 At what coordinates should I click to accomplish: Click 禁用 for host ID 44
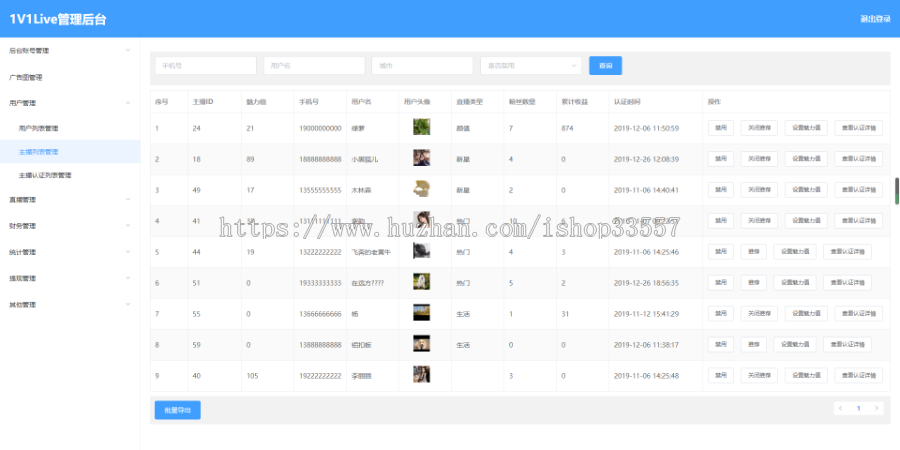pos(720,252)
